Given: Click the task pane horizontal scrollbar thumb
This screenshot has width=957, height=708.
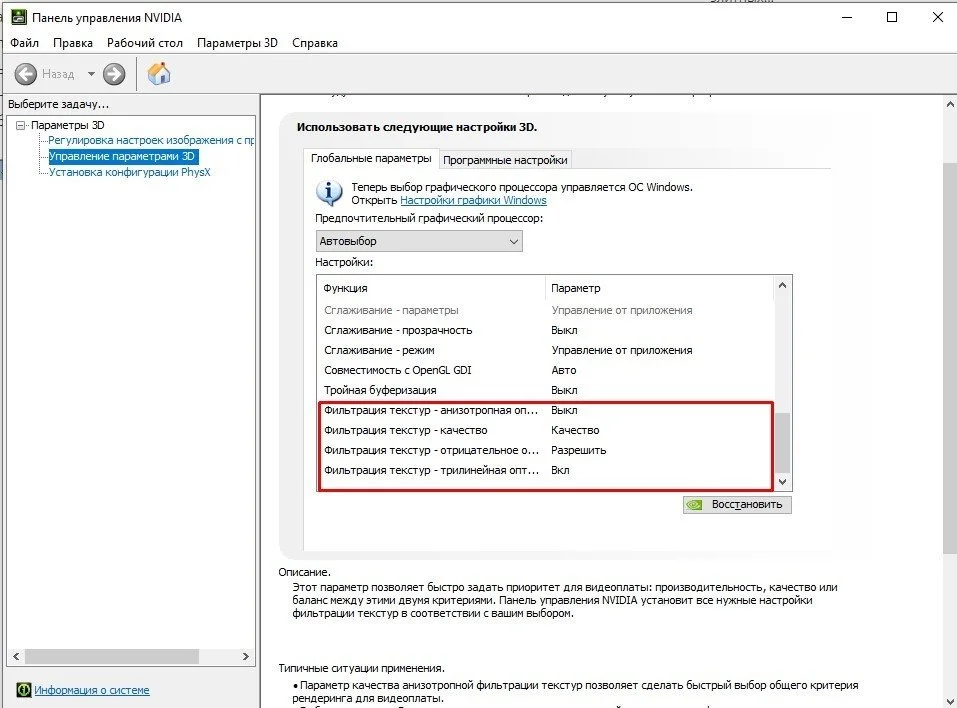Looking at the screenshot, I should pyautogui.click(x=112, y=657).
